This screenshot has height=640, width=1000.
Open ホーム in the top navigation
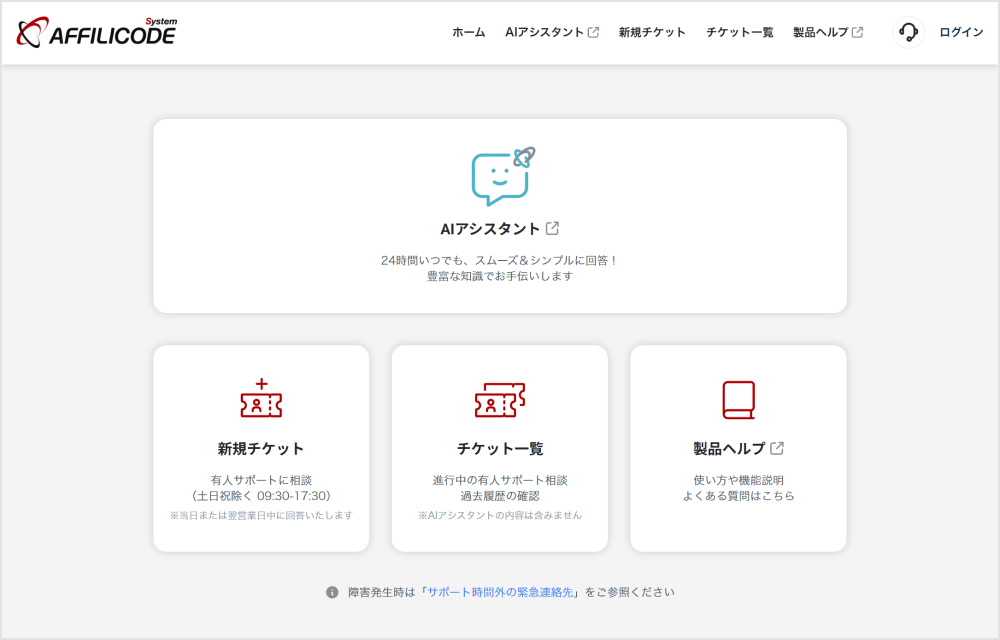pyautogui.click(x=468, y=32)
